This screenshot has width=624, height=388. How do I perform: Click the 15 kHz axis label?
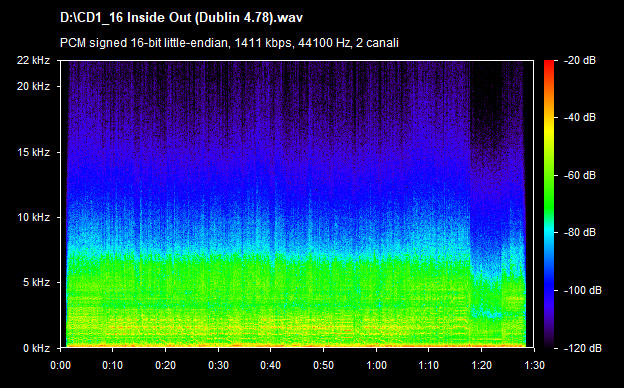[33, 152]
